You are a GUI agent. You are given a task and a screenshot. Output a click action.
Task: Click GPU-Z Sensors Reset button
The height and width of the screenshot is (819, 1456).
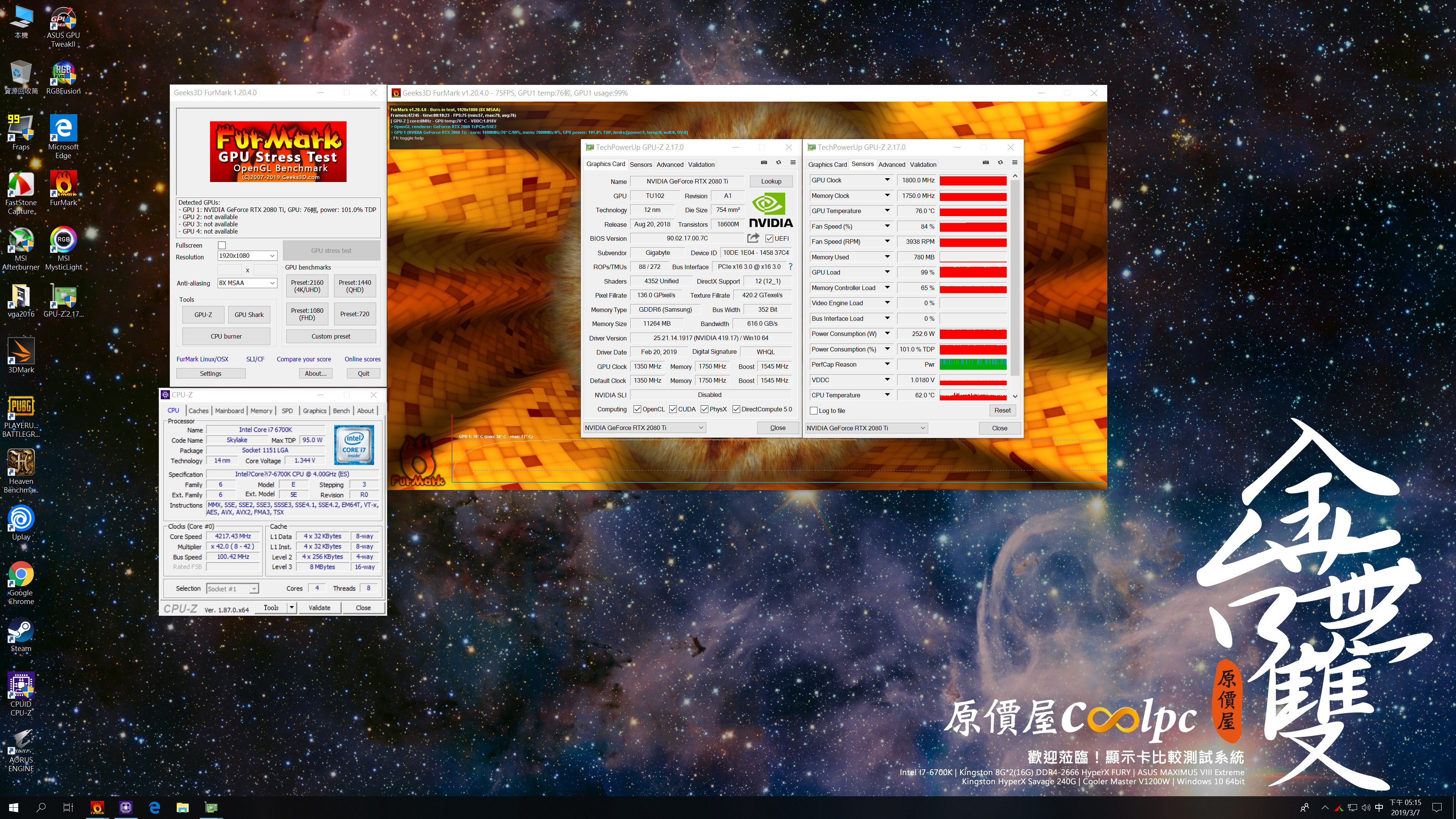point(1002,411)
